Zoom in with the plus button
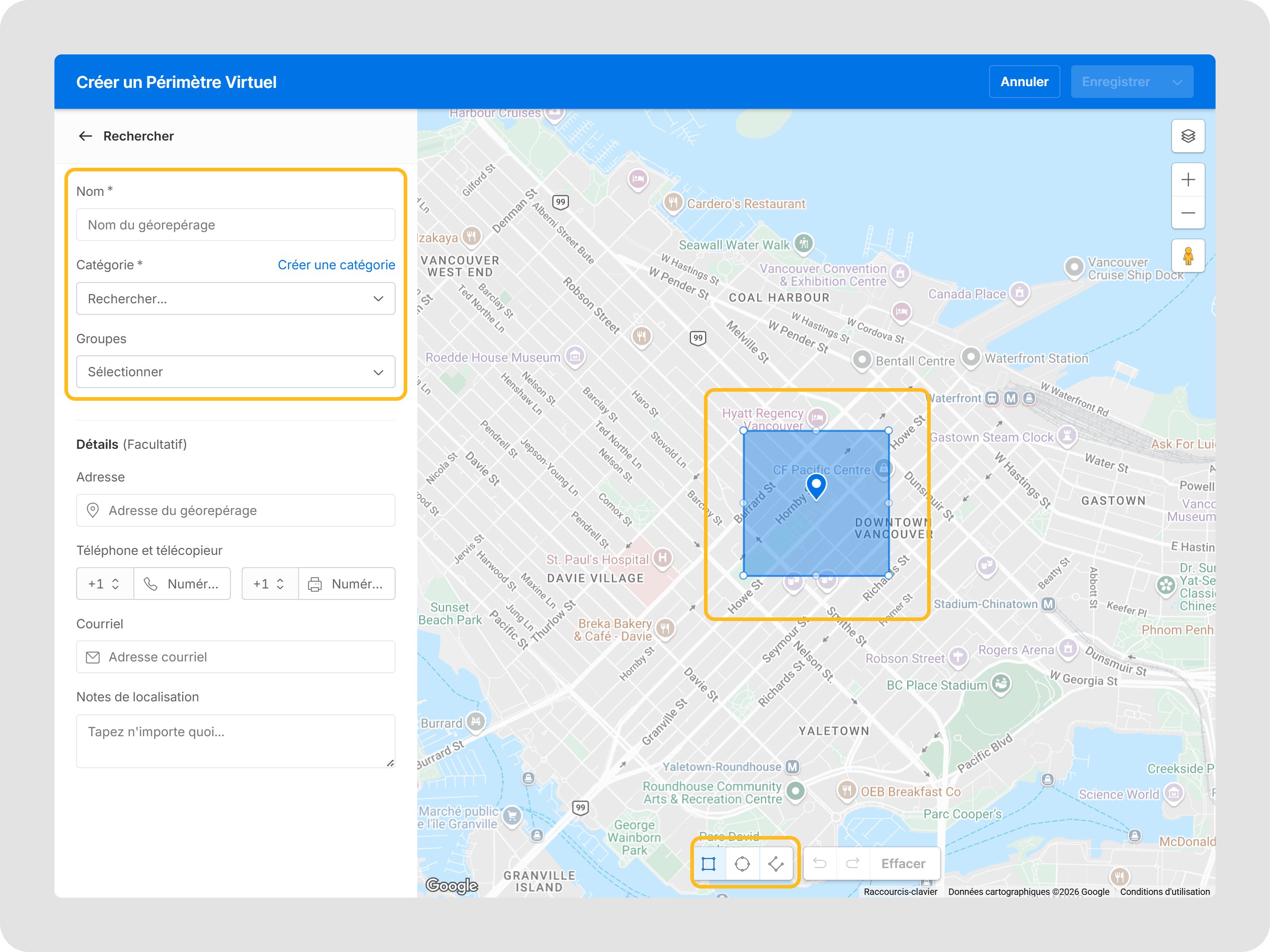Image resolution: width=1270 pixels, height=952 pixels. [x=1187, y=180]
